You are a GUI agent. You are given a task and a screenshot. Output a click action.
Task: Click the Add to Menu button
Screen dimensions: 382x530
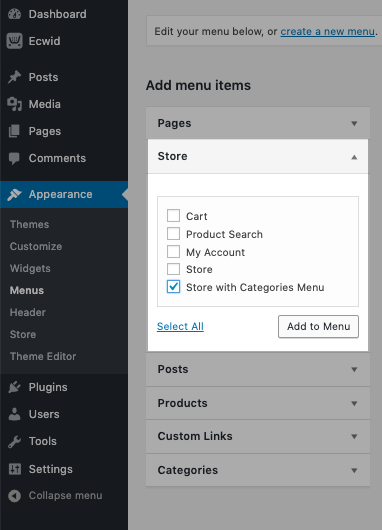coord(318,327)
